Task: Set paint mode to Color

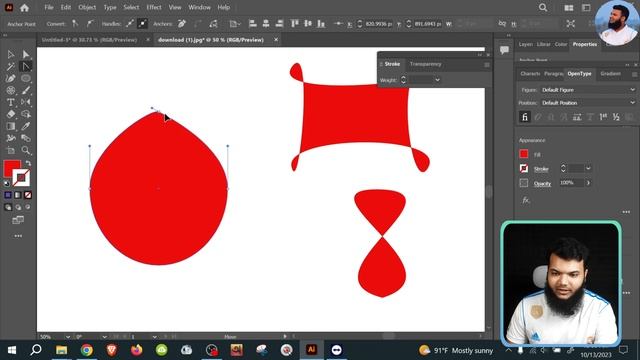Action: [x=8, y=195]
